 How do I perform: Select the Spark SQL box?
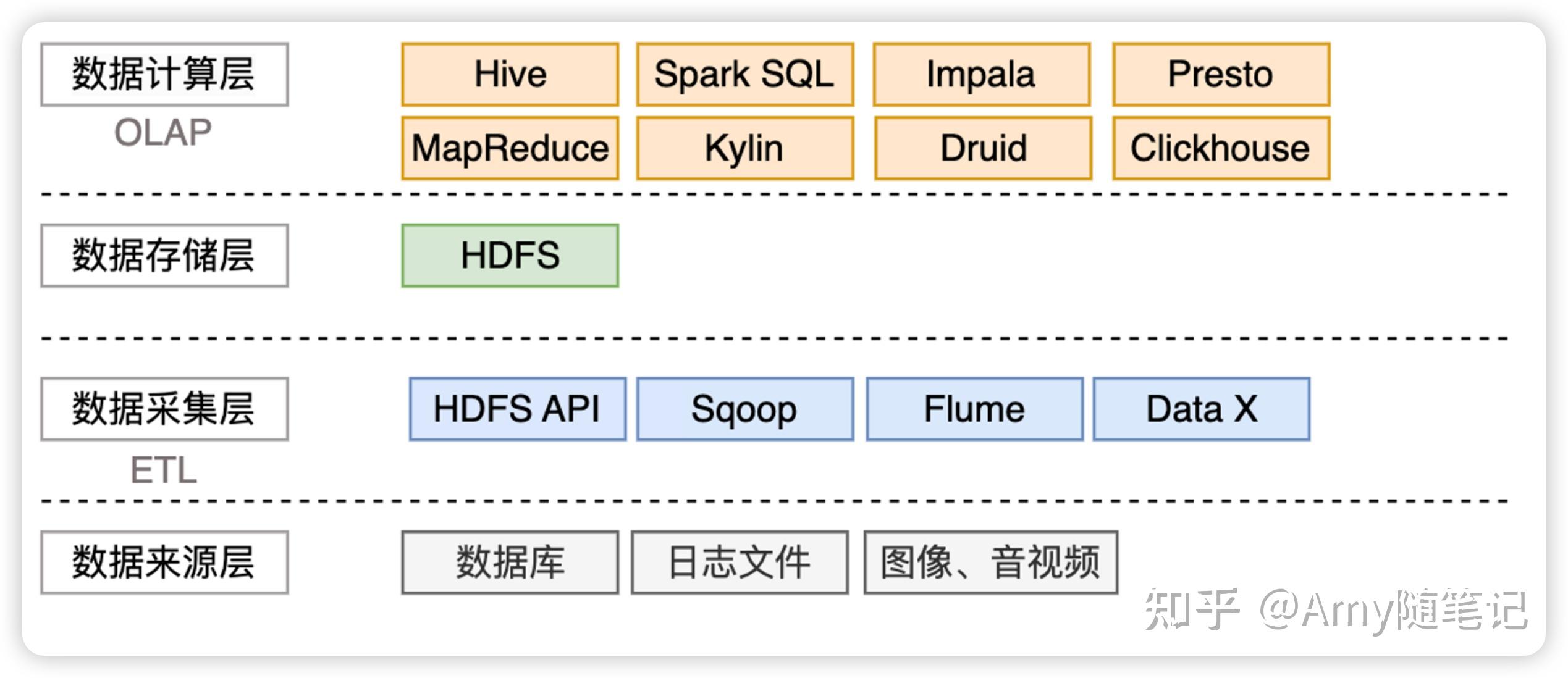tap(745, 75)
